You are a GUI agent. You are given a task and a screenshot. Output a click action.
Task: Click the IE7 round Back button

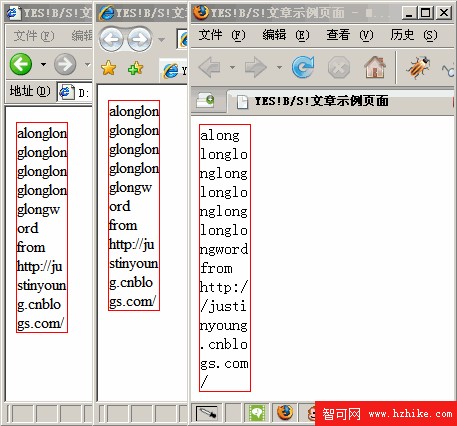point(111,40)
